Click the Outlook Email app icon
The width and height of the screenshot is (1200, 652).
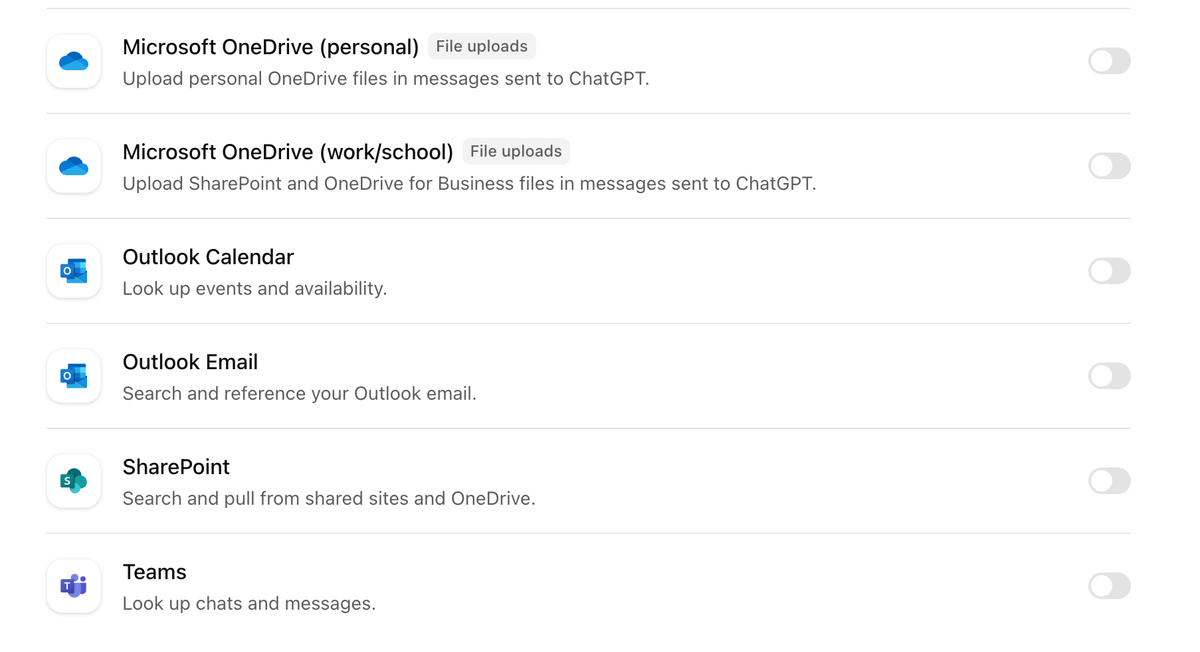tap(74, 376)
